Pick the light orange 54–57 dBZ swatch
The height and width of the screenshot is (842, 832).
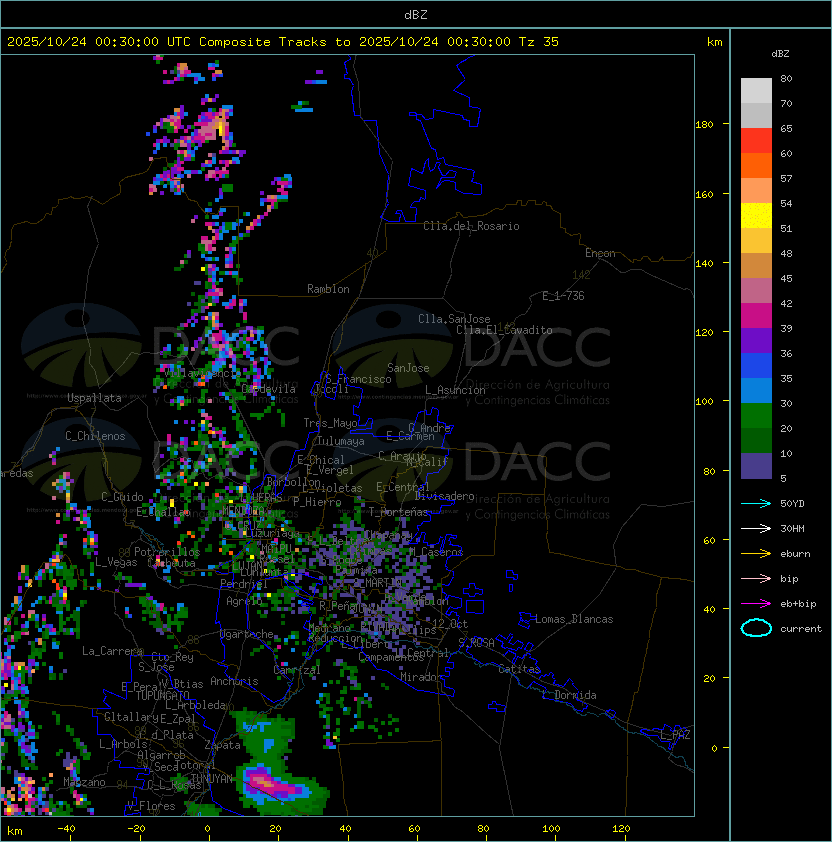(x=756, y=191)
